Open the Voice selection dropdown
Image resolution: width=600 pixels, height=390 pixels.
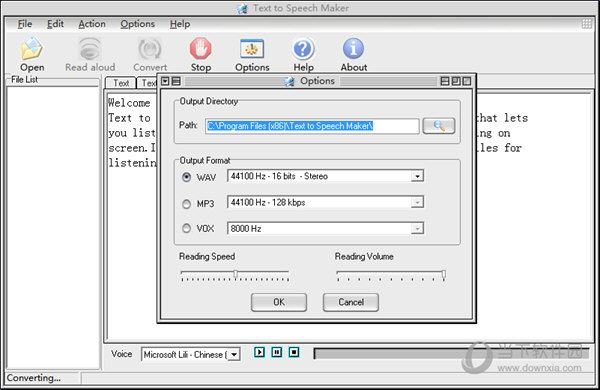click(234, 355)
